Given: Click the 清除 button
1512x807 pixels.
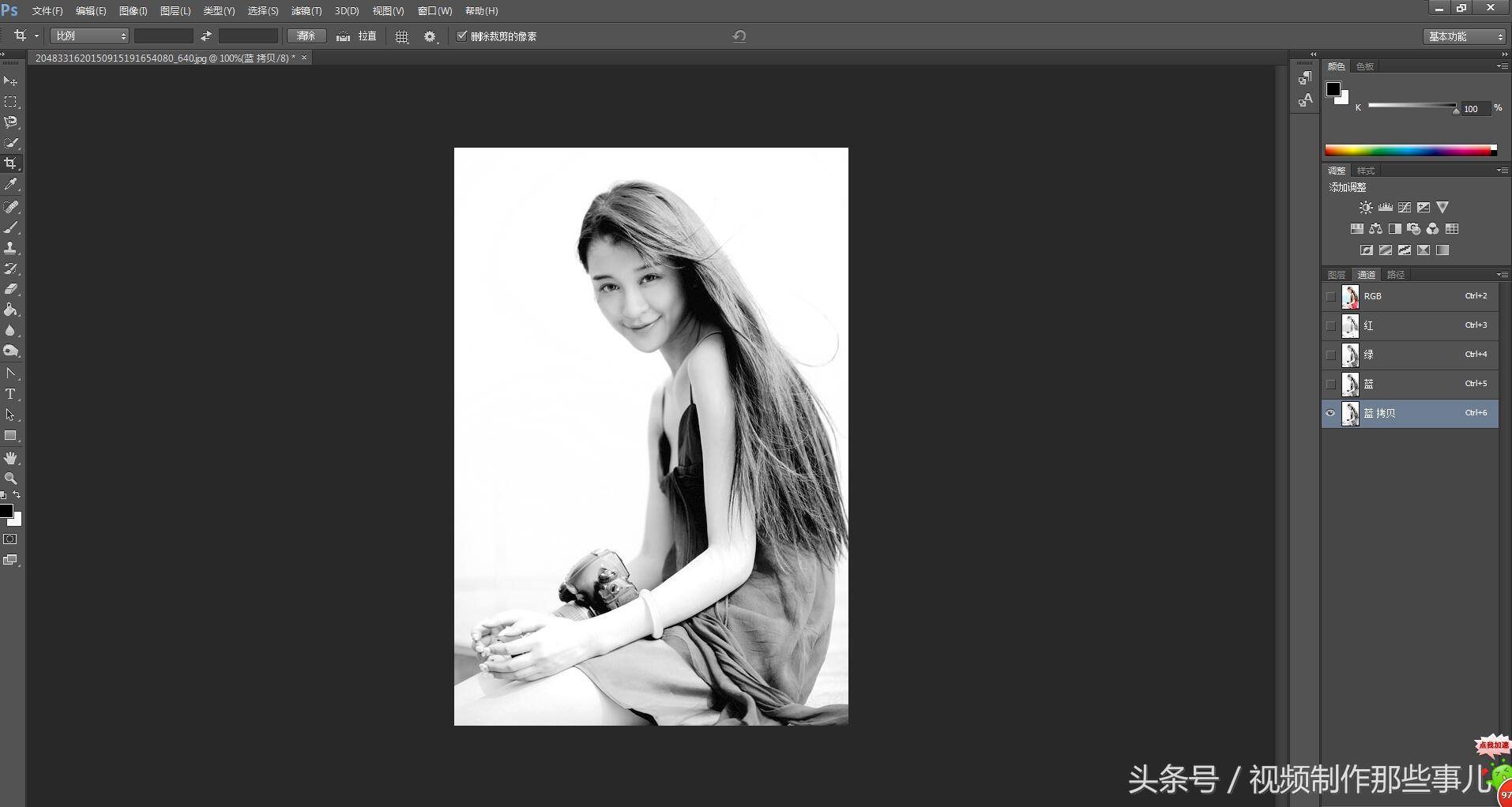Looking at the screenshot, I should (307, 36).
